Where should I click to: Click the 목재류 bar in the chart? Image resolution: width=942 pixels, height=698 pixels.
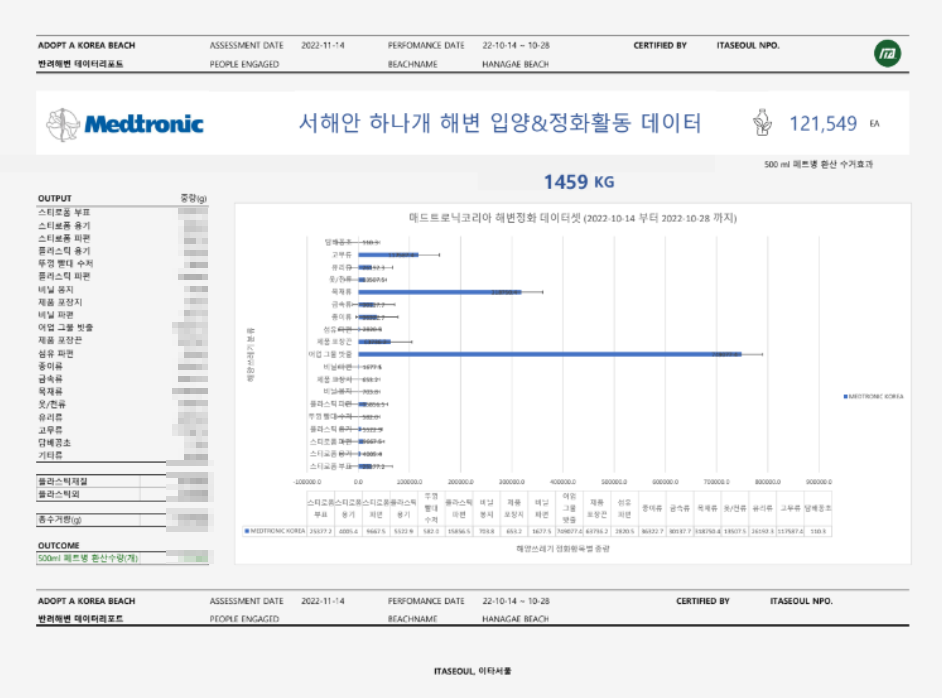(440, 292)
